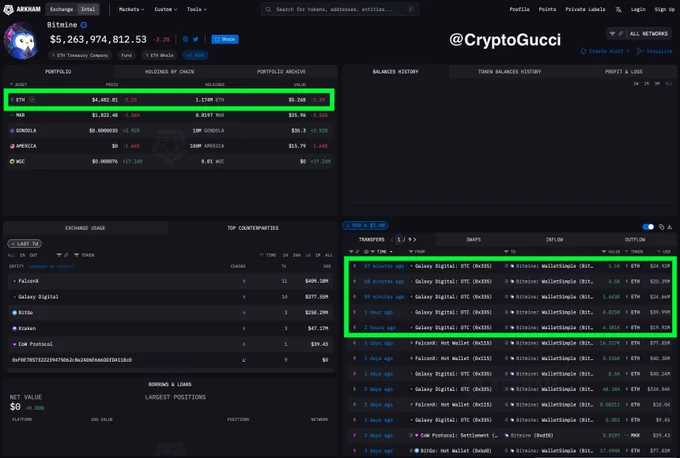Click the Asset column filter icon

tap(11, 85)
